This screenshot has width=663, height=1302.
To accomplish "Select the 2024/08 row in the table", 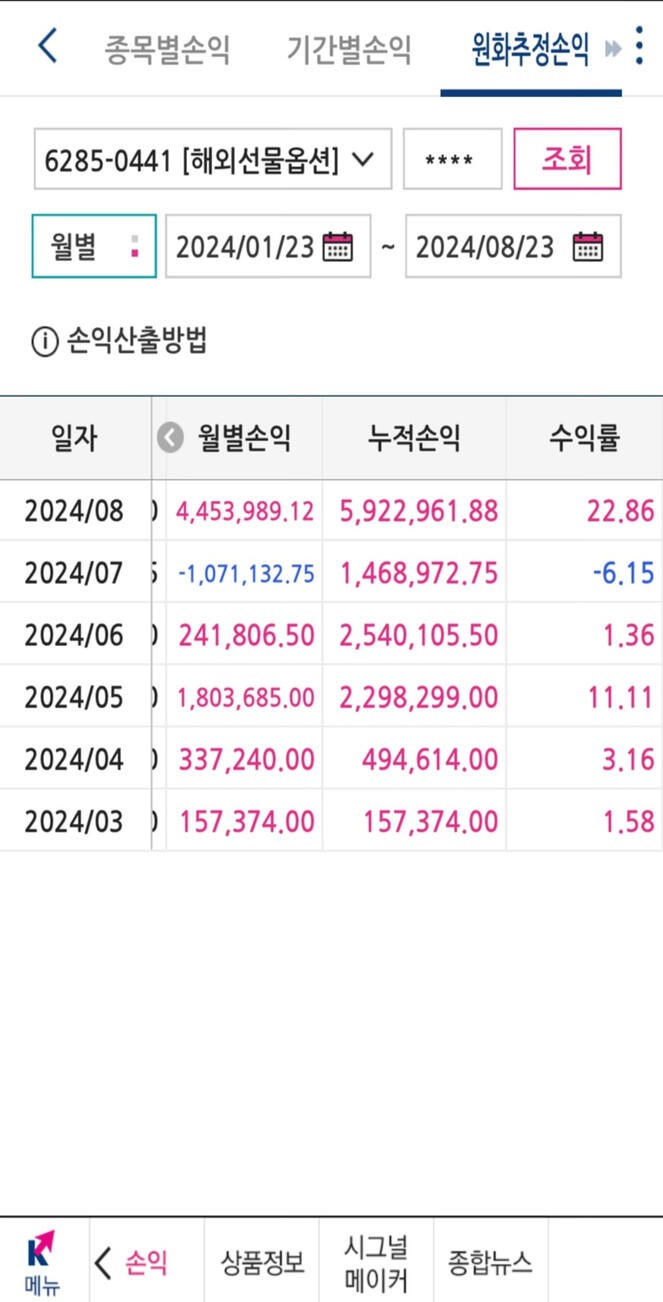I will tap(330, 511).
